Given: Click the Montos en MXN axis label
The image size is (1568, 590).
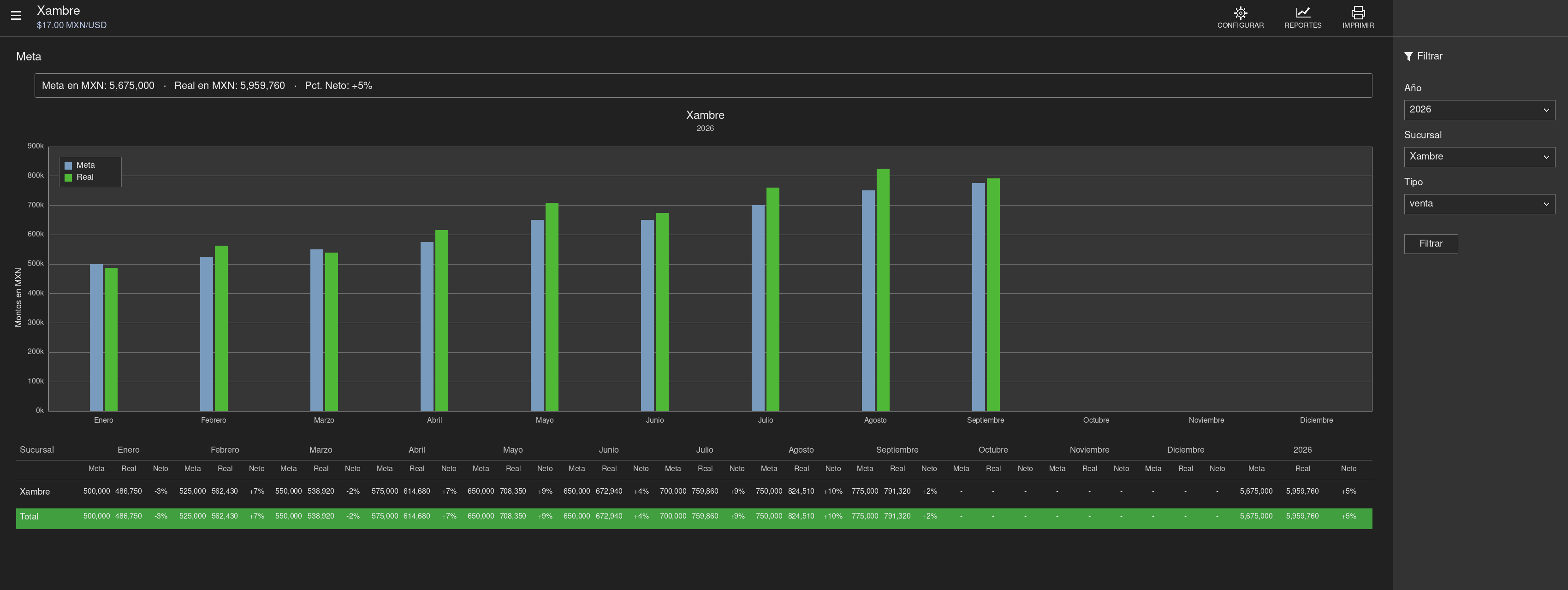Looking at the screenshot, I should 18,297.
